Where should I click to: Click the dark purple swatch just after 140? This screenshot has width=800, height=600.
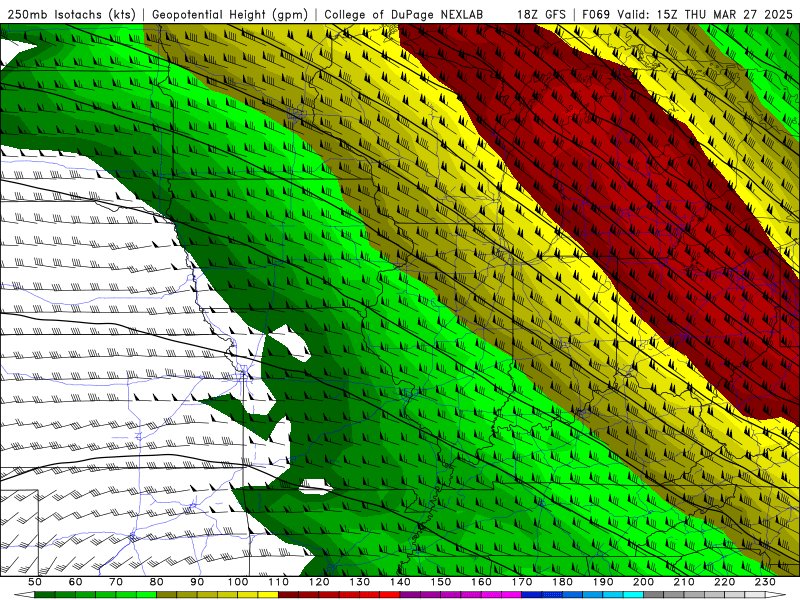pos(410,594)
